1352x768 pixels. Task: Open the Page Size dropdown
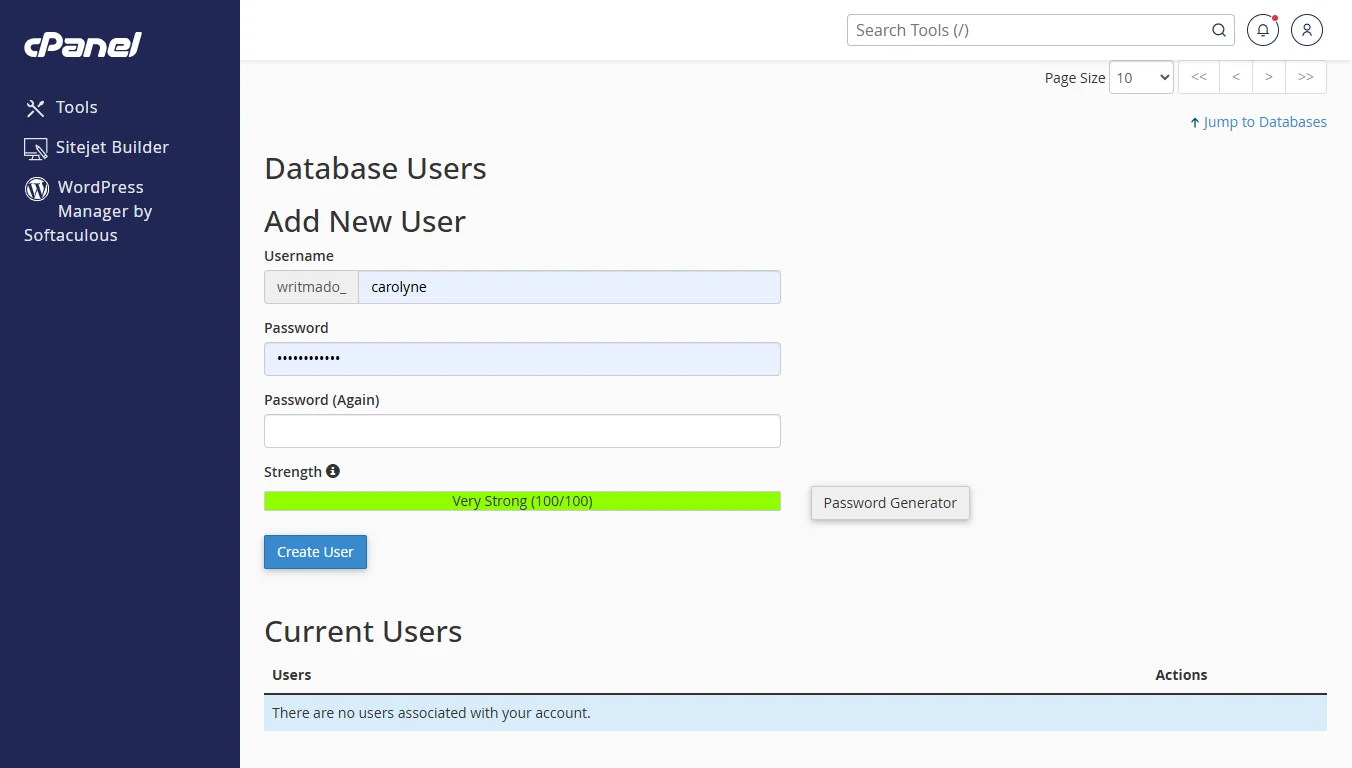[x=1141, y=77]
